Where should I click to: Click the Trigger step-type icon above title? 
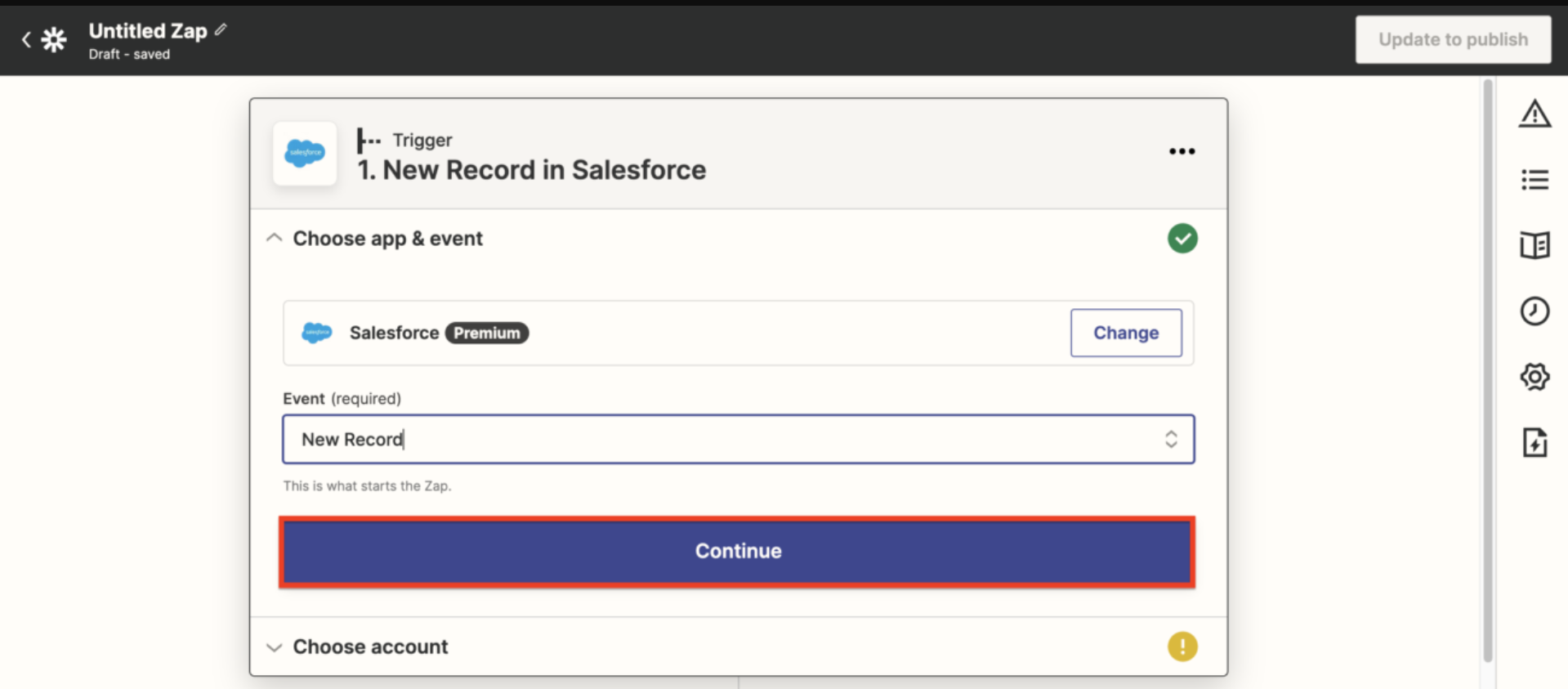(369, 141)
